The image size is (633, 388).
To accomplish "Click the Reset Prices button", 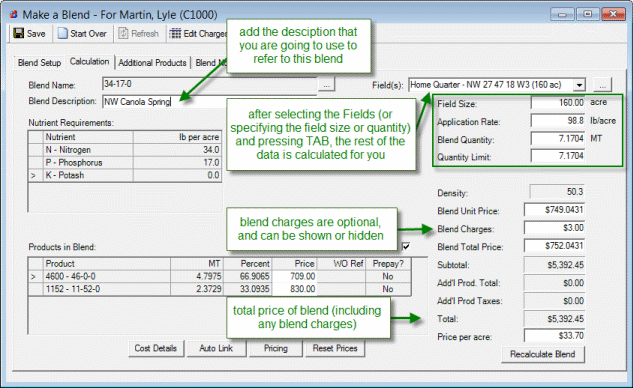I will click(335, 348).
